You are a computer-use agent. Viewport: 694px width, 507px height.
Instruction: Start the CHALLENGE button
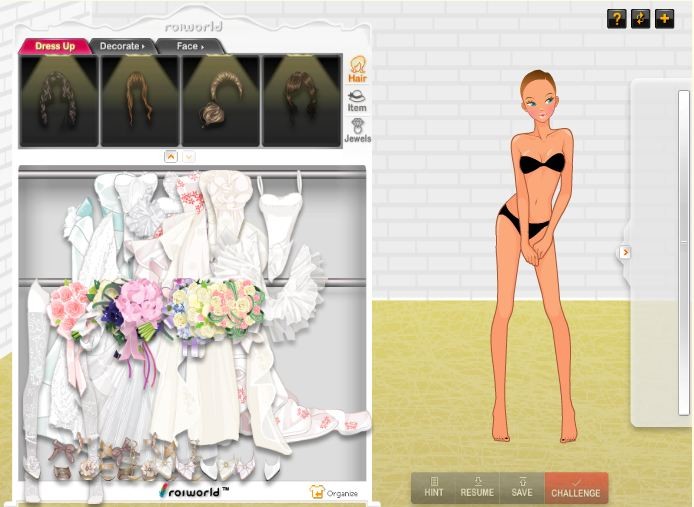point(576,487)
